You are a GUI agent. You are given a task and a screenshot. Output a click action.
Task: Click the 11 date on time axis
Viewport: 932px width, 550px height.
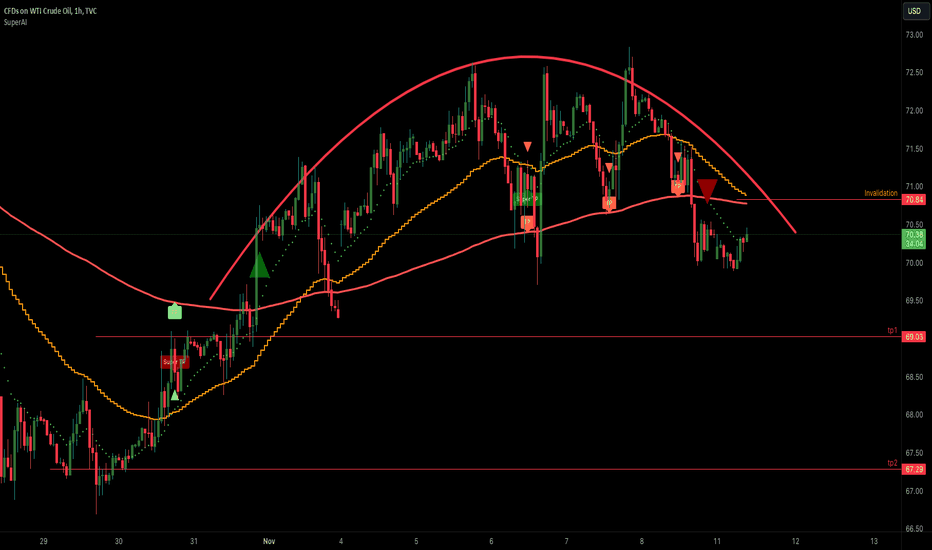pyautogui.click(x=717, y=541)
